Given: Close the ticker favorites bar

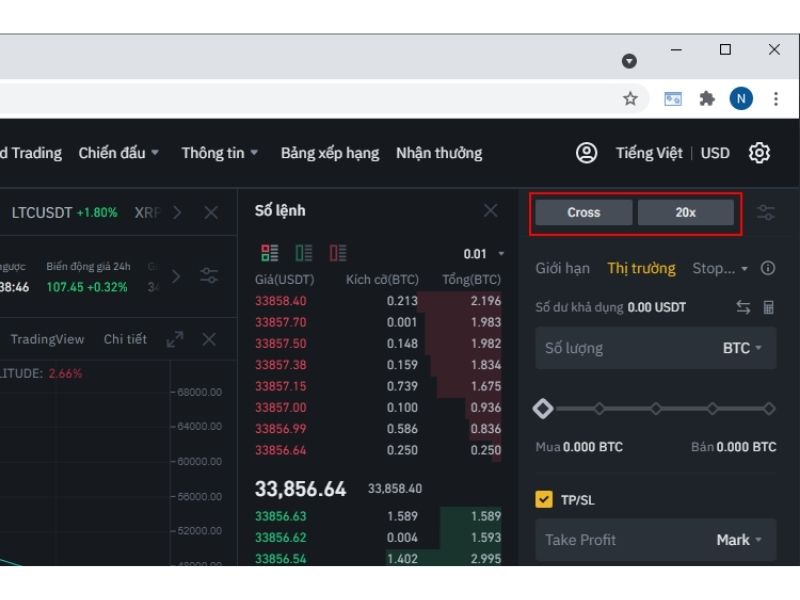Looking at the screenshot, I should coord(211,212).
